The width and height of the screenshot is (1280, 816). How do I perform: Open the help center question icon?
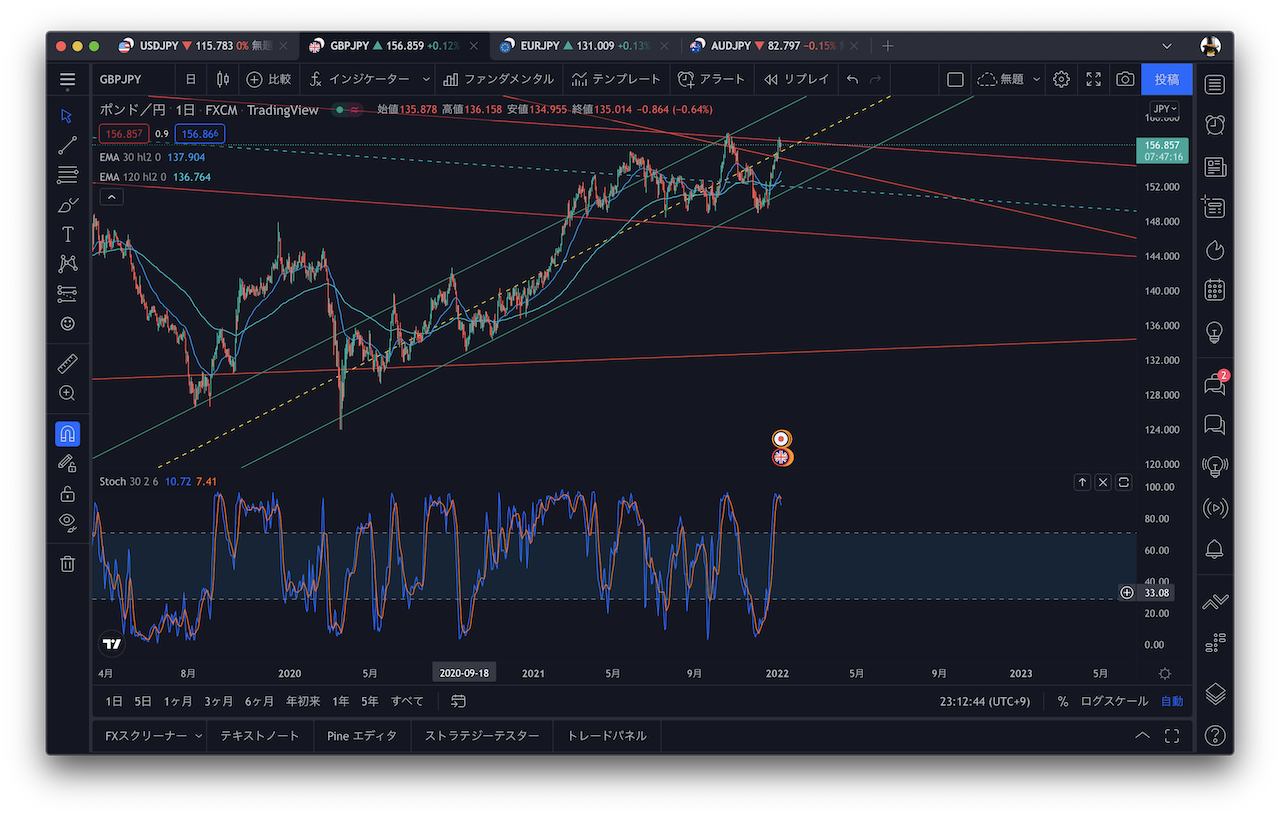coord(1215,735)
